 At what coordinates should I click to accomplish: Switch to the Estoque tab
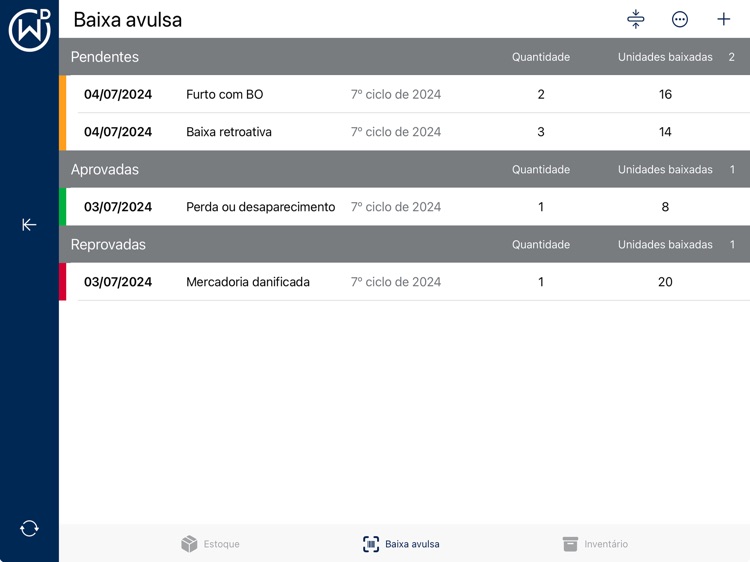point(210,544)
